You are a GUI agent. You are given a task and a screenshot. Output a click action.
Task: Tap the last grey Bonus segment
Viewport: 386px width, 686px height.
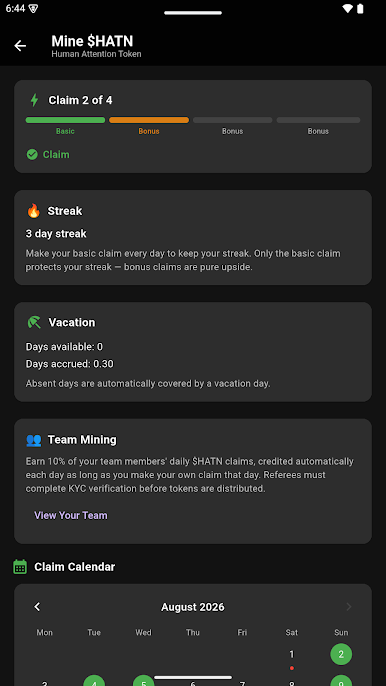point(318,120)
